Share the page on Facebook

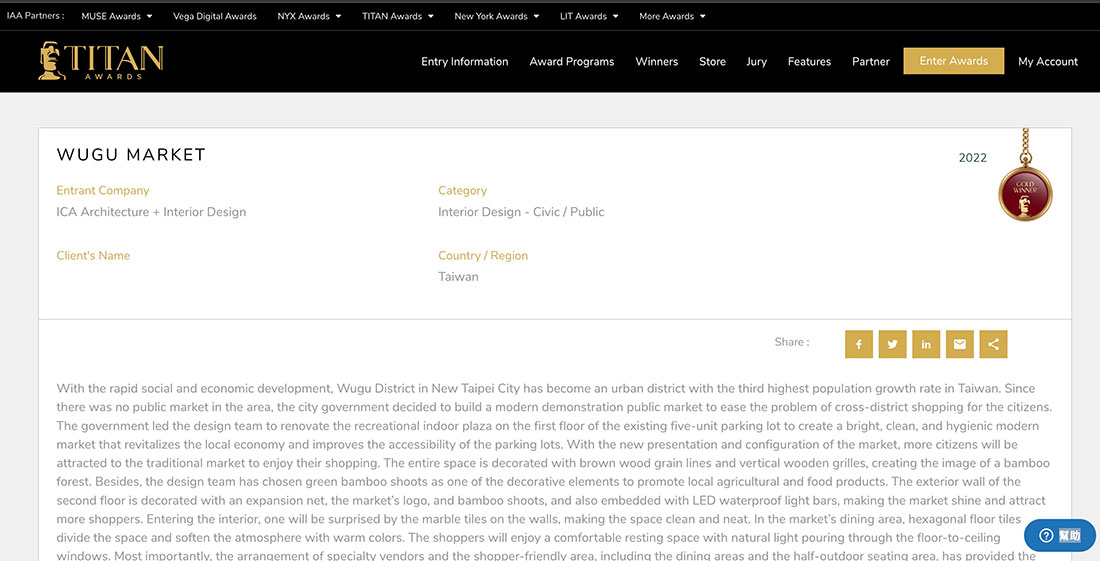pos(859,344)
